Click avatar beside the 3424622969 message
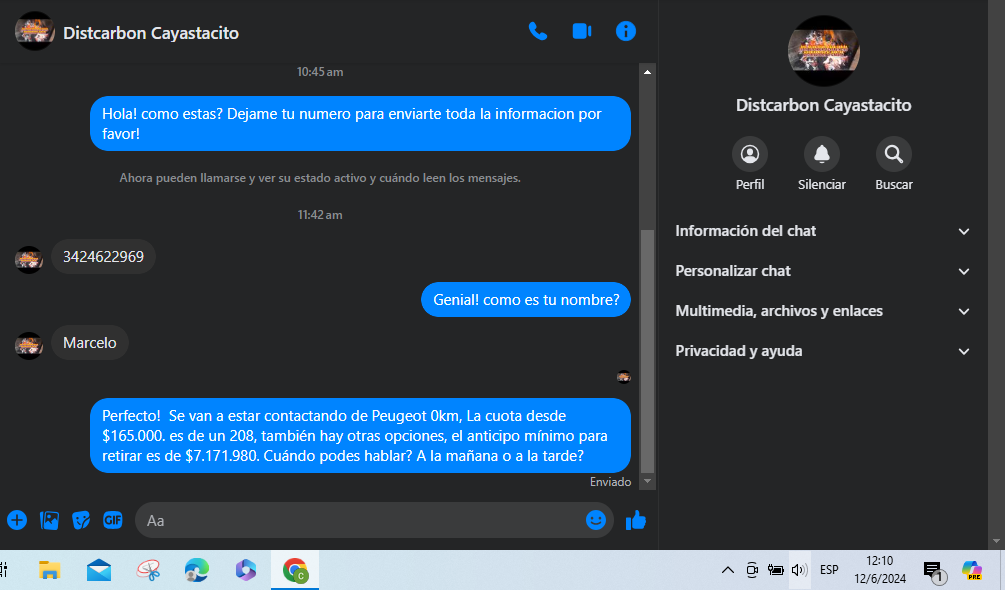This screenshot has width=1005, height=590. [x=29, y=259]
